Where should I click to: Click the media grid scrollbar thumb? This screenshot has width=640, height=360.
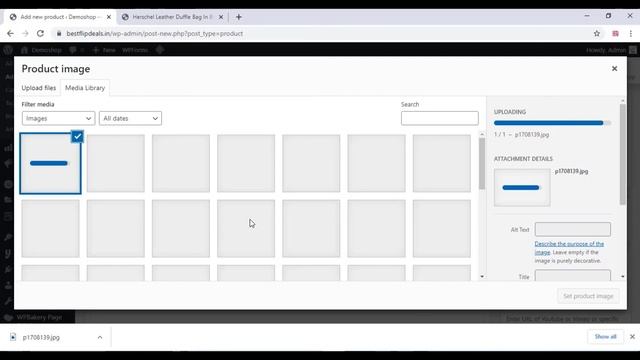tap(482, 163)
